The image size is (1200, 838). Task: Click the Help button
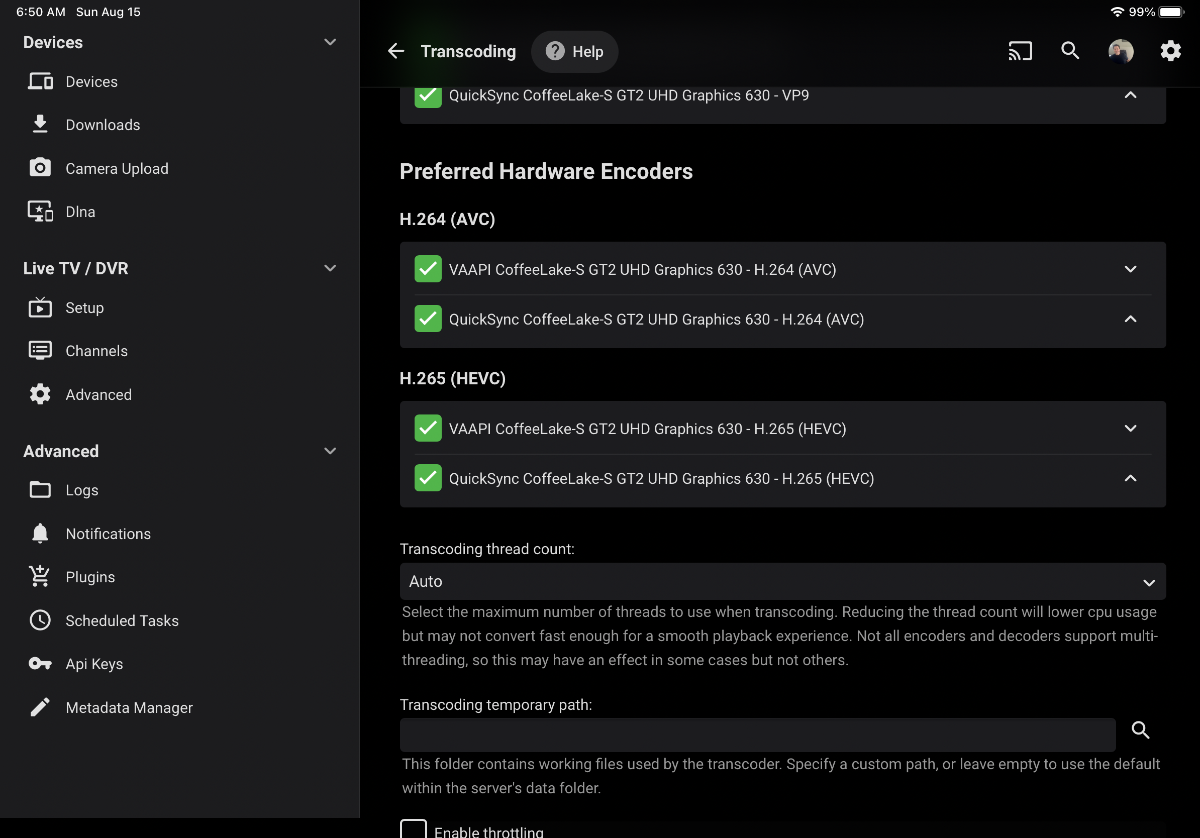[574, 51]
